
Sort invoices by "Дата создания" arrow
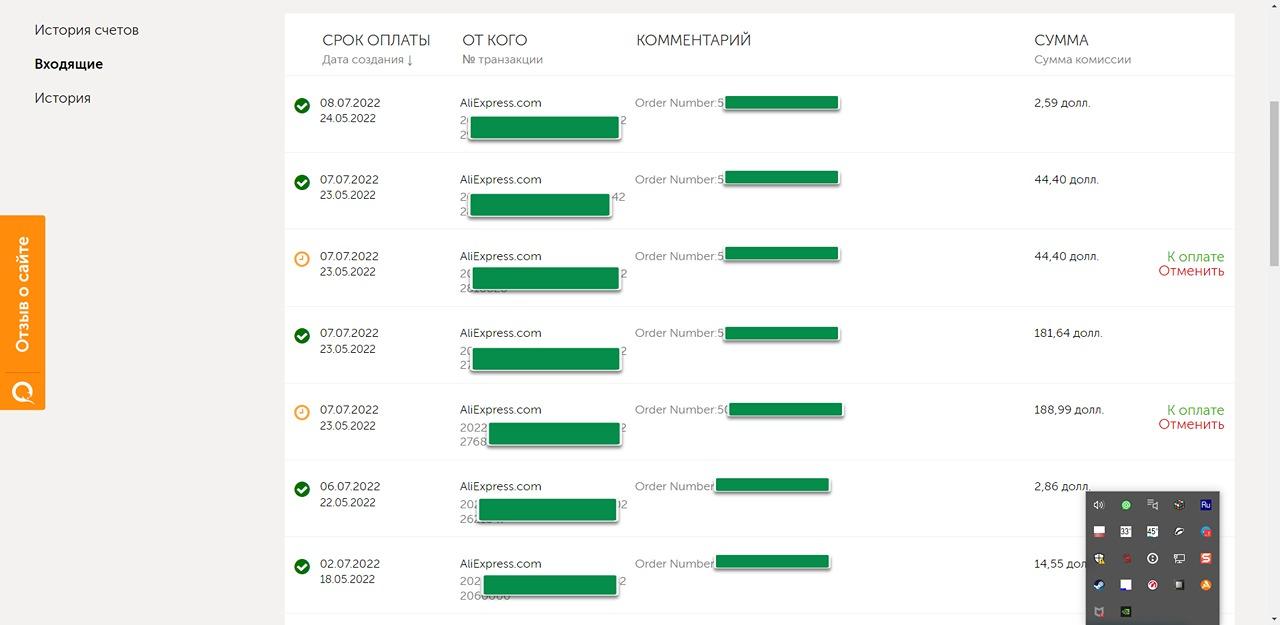point(410,60)
